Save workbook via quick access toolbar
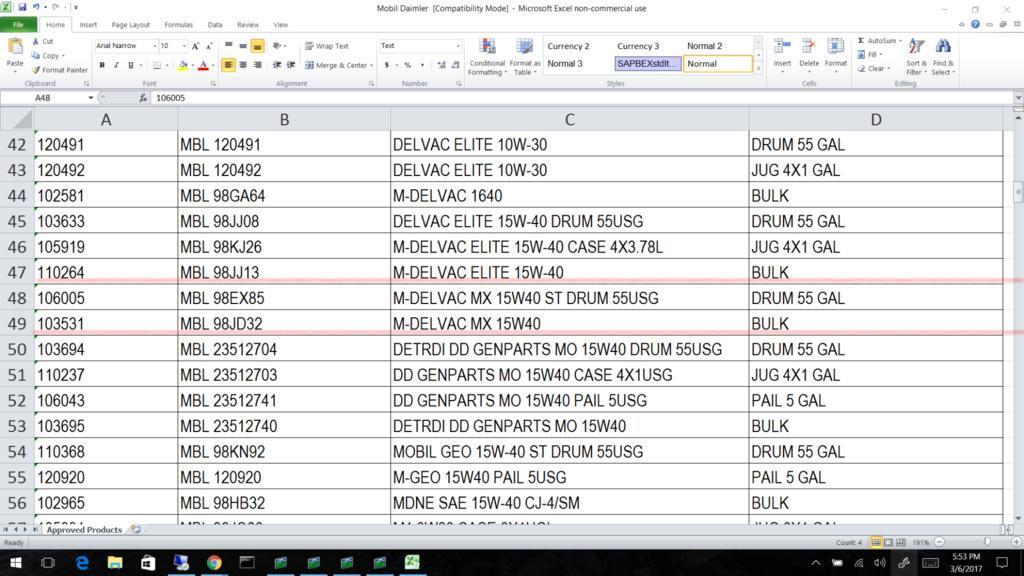Image resolution: width=1024 pixels, height=576 pixels. (22, 7)
